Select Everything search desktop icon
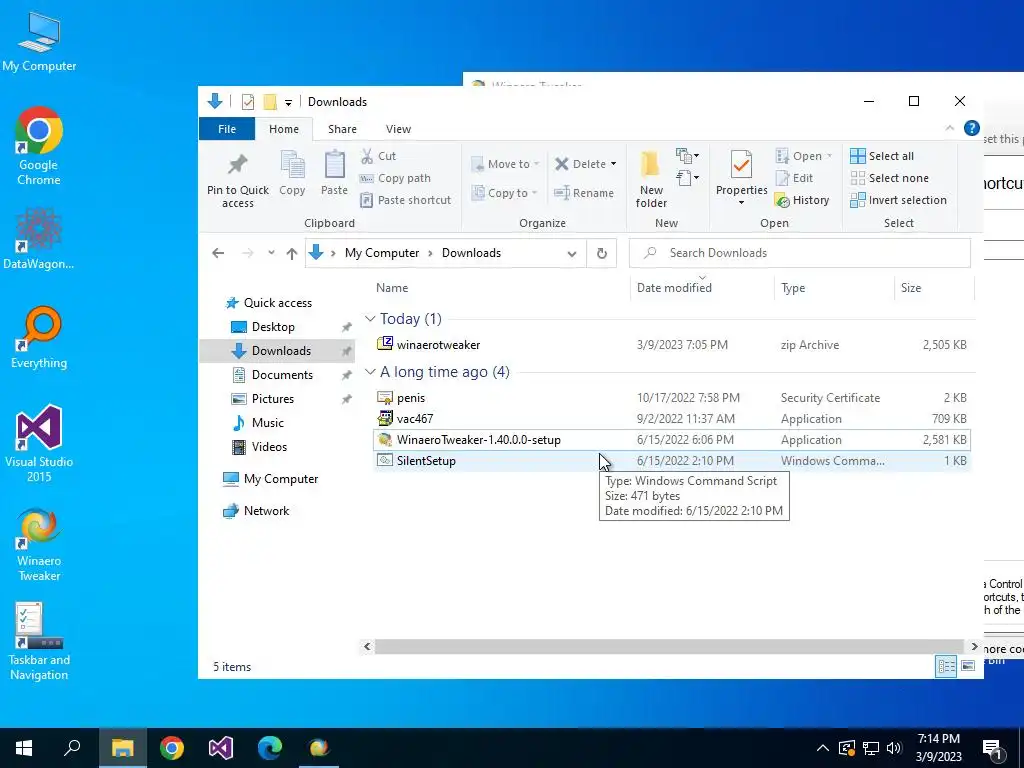 (39, 338)
